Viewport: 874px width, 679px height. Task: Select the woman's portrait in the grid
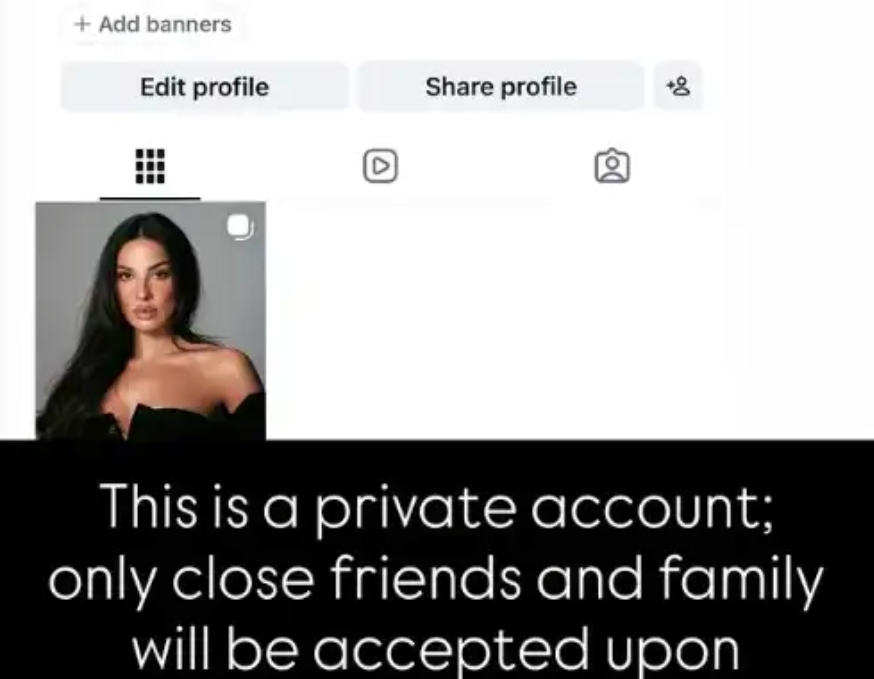tap(150, 321)
